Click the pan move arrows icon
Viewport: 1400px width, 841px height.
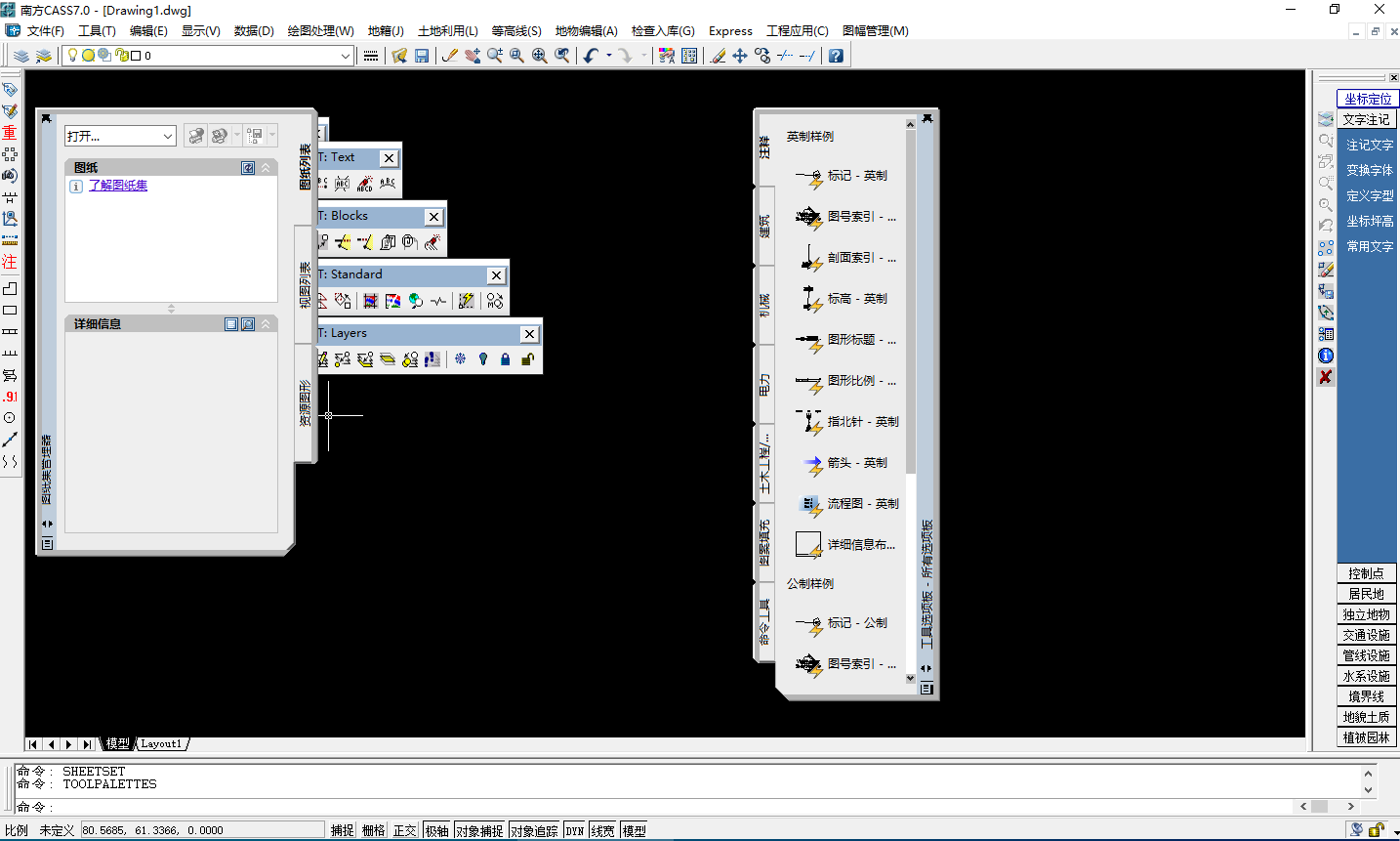click(740, 56)
